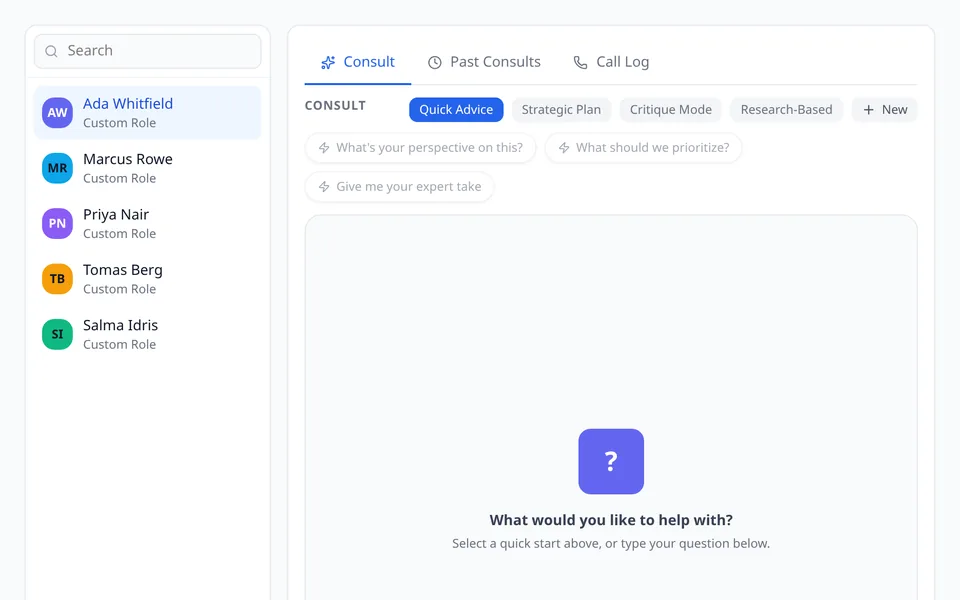Viewport: 960px width, 600px height.
Task: Open the Consult tab
Action: [358, 62]
